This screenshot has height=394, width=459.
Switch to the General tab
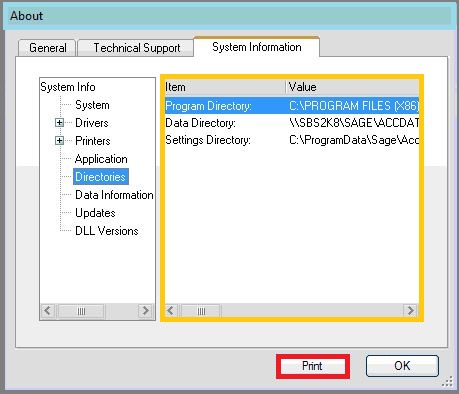pyautogui.click(x=47, y=48)
